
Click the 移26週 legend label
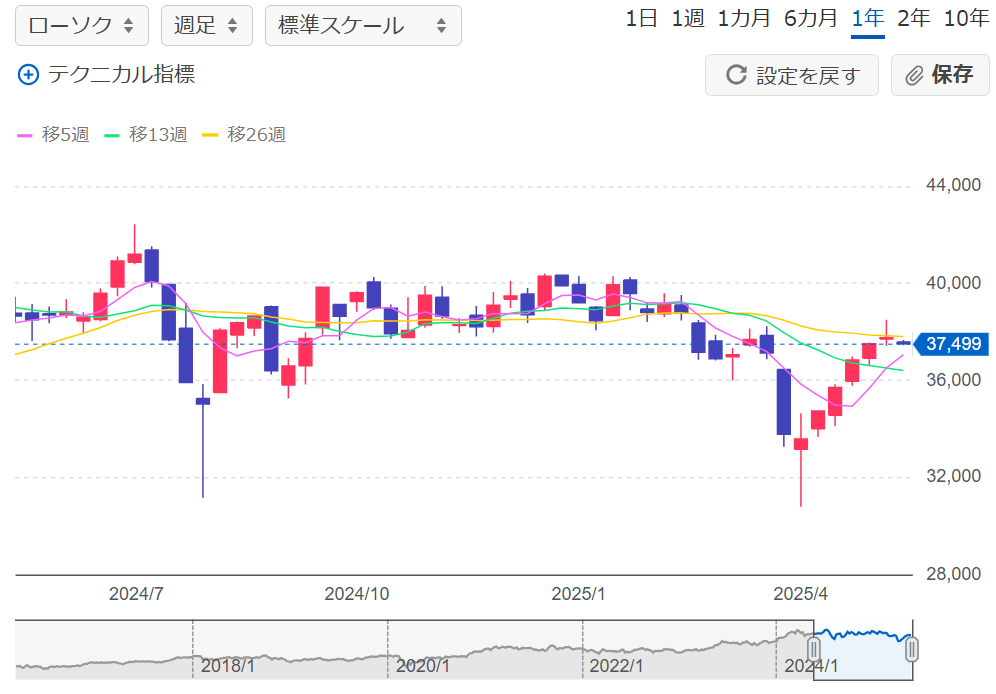pos(257,135)
